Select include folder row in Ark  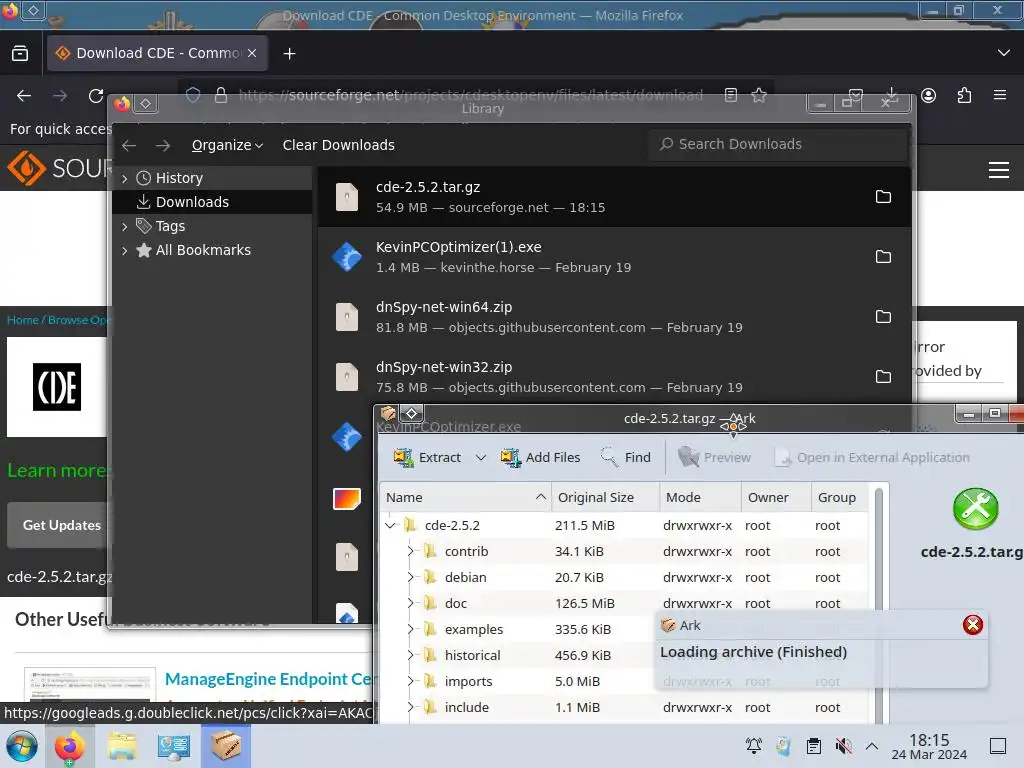626,707
